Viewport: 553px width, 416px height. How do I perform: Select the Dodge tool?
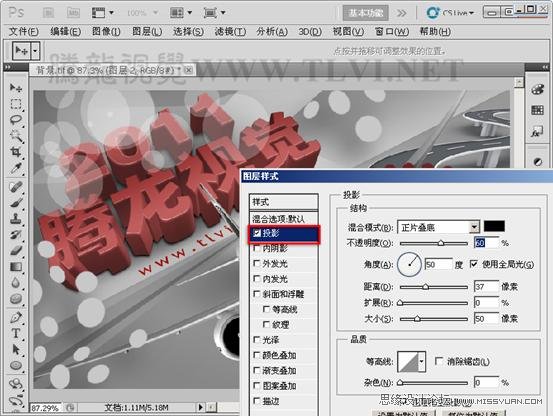click(16, 299)
